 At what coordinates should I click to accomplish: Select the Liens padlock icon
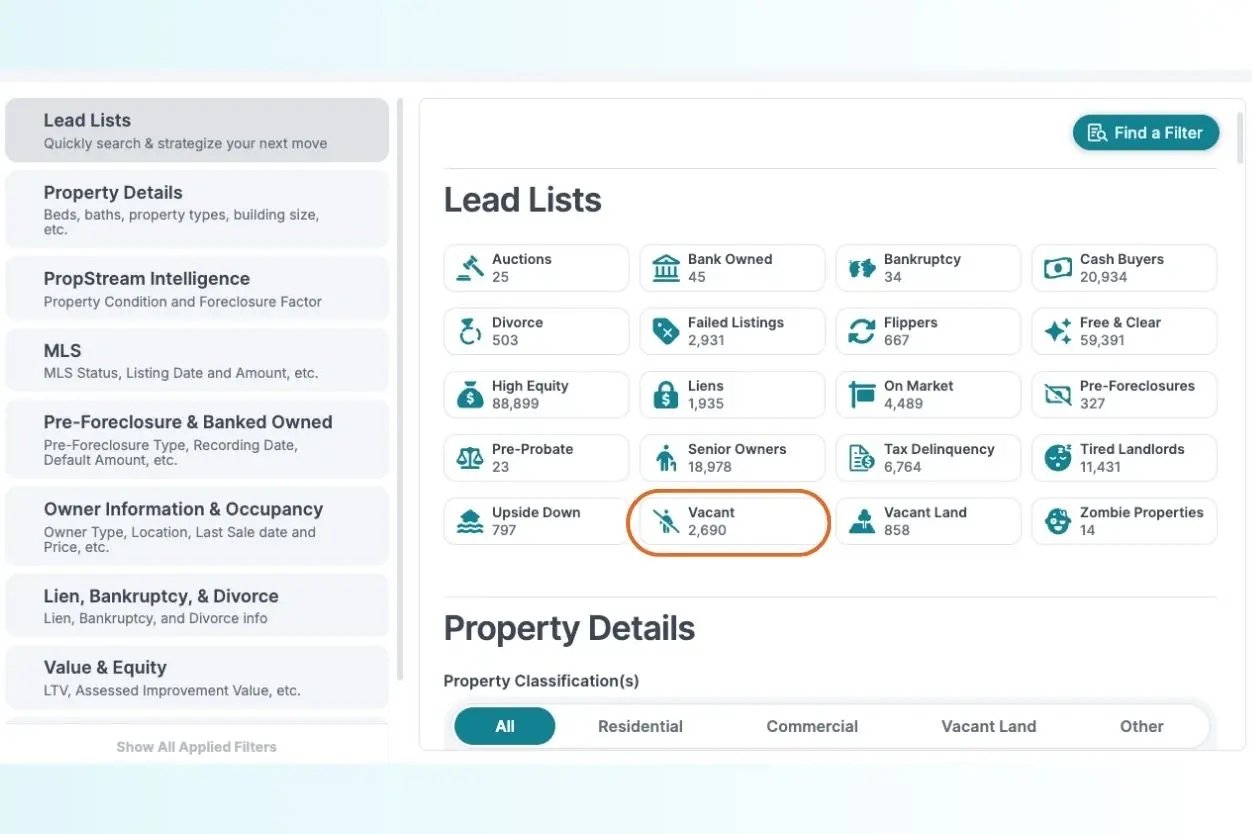coord(665,395)
